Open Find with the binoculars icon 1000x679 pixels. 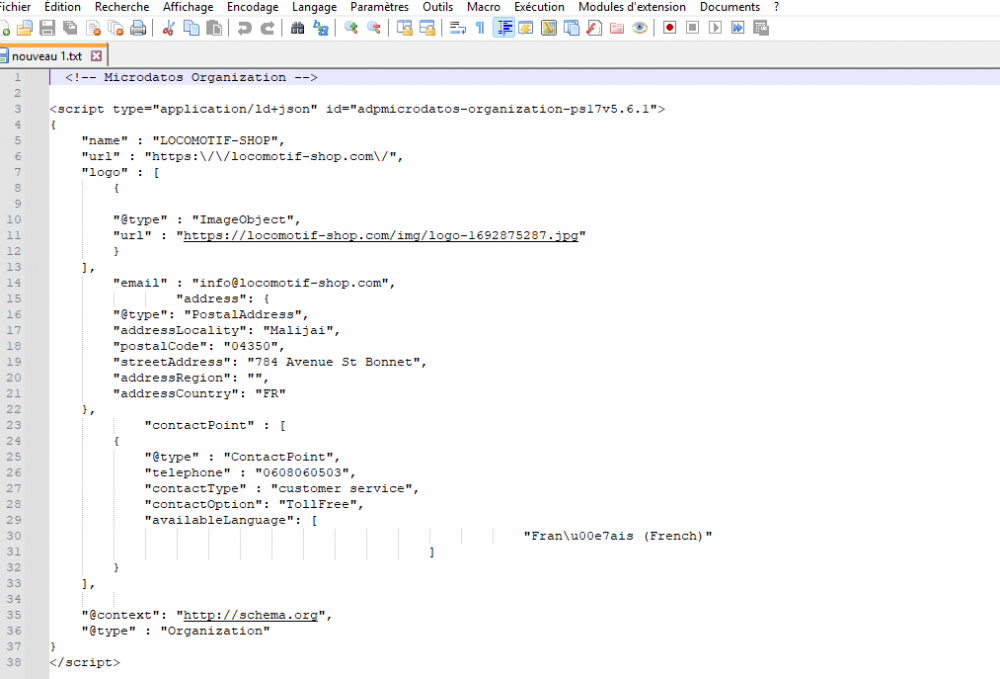[297, 28]
